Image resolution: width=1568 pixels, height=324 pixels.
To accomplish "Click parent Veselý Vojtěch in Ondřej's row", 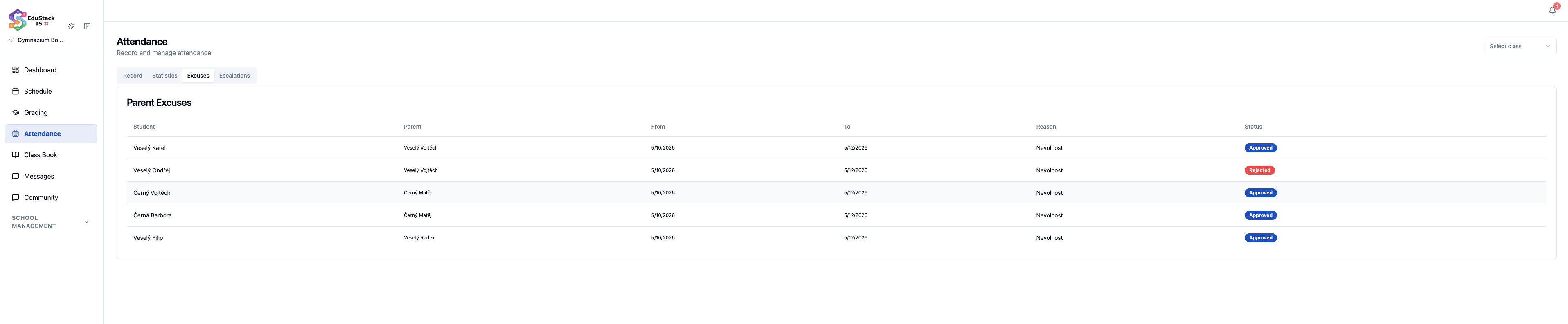I will (x=421, y=170).
